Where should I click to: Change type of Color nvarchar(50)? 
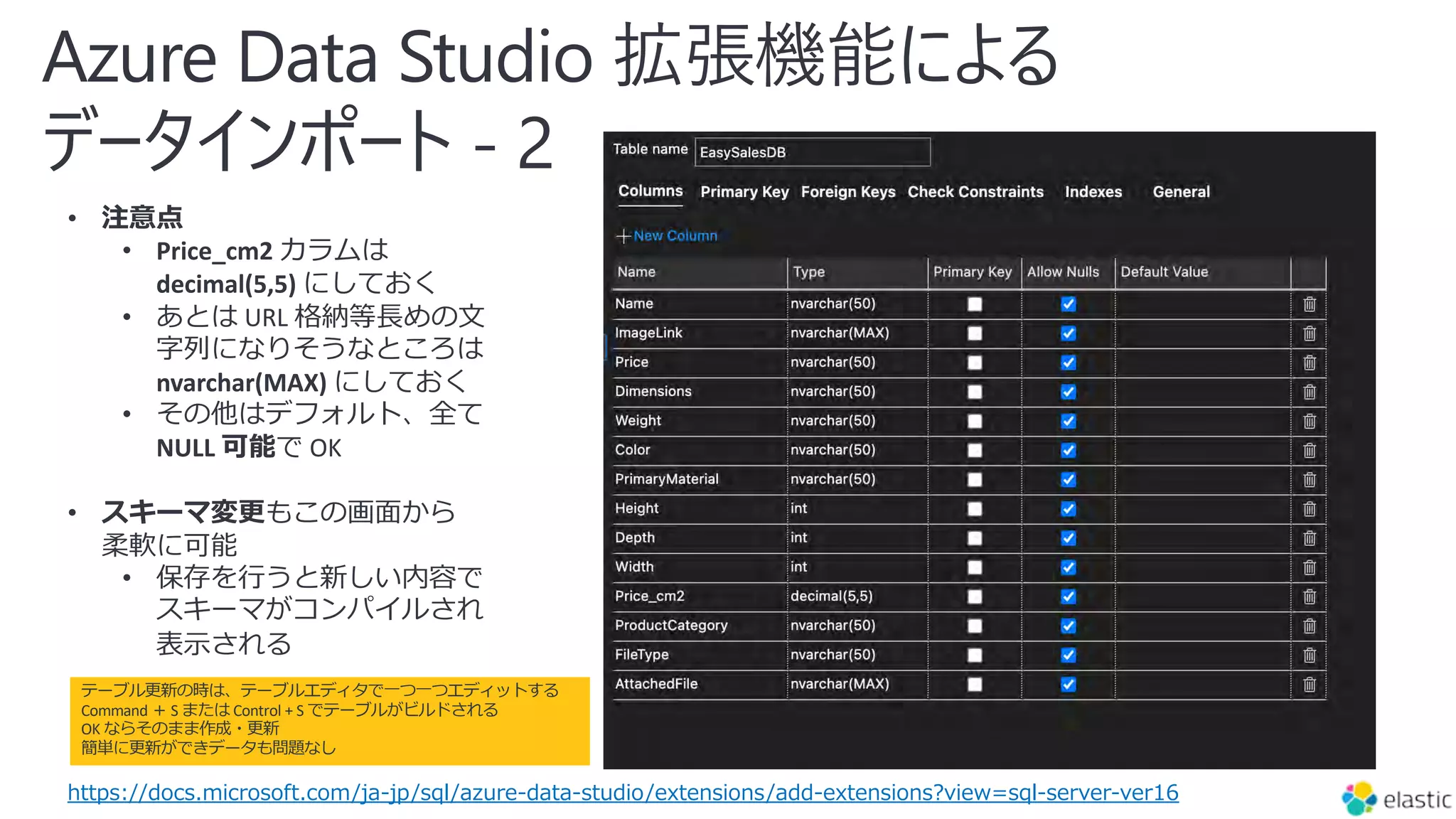857,450
